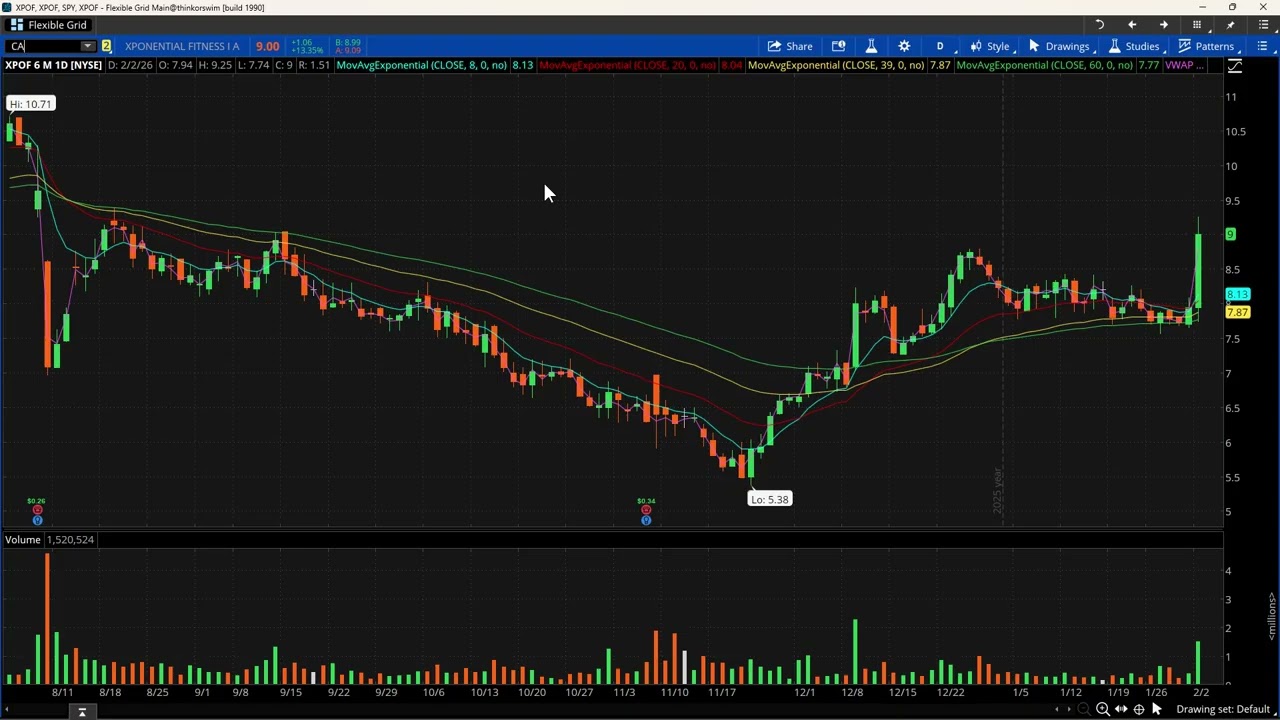Screen dimensions: 1280x720
Task: Click the small scroll-right arrow near bottom tools
Action: [1068, 710]
